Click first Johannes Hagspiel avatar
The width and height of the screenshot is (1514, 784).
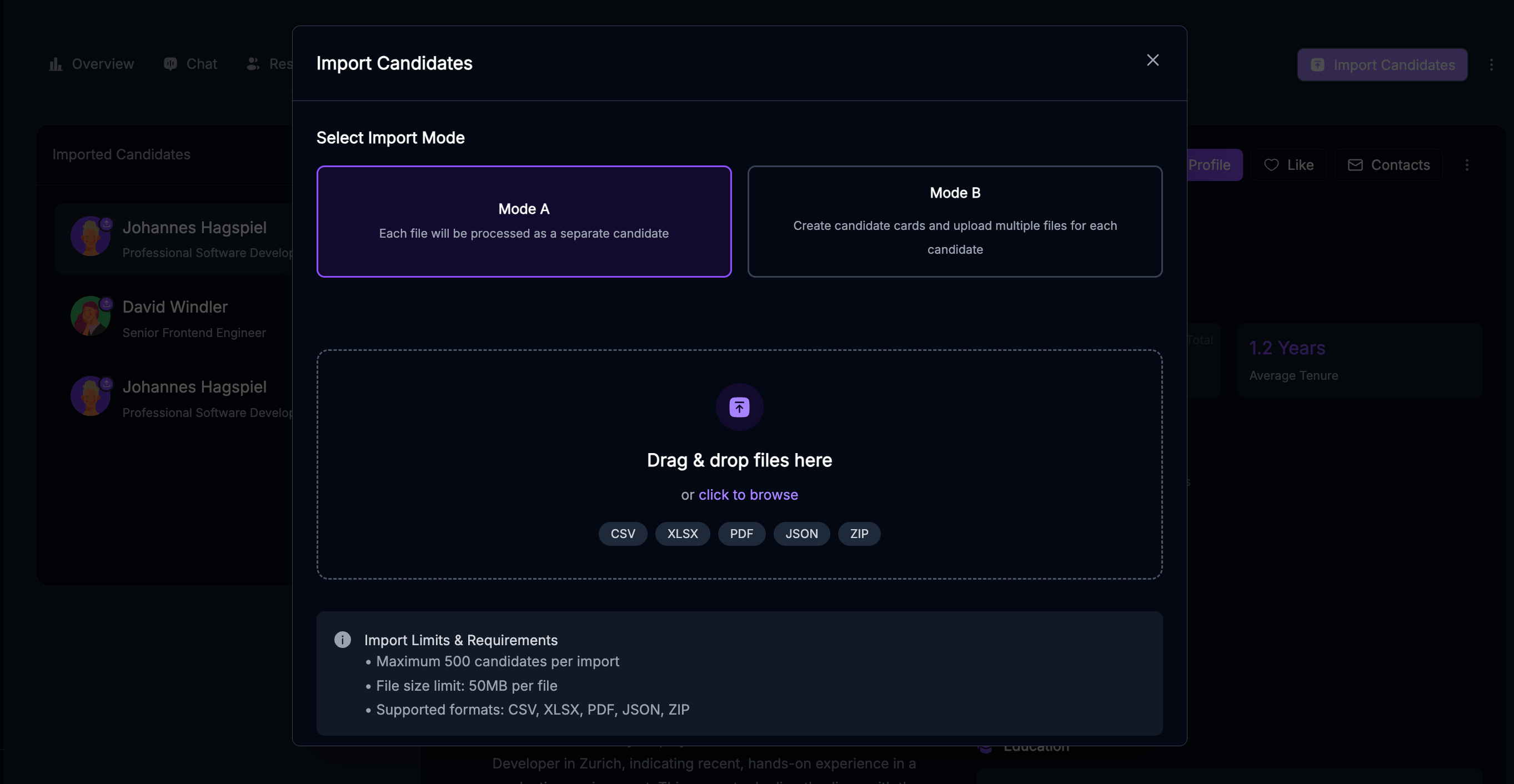coord(90,237)
